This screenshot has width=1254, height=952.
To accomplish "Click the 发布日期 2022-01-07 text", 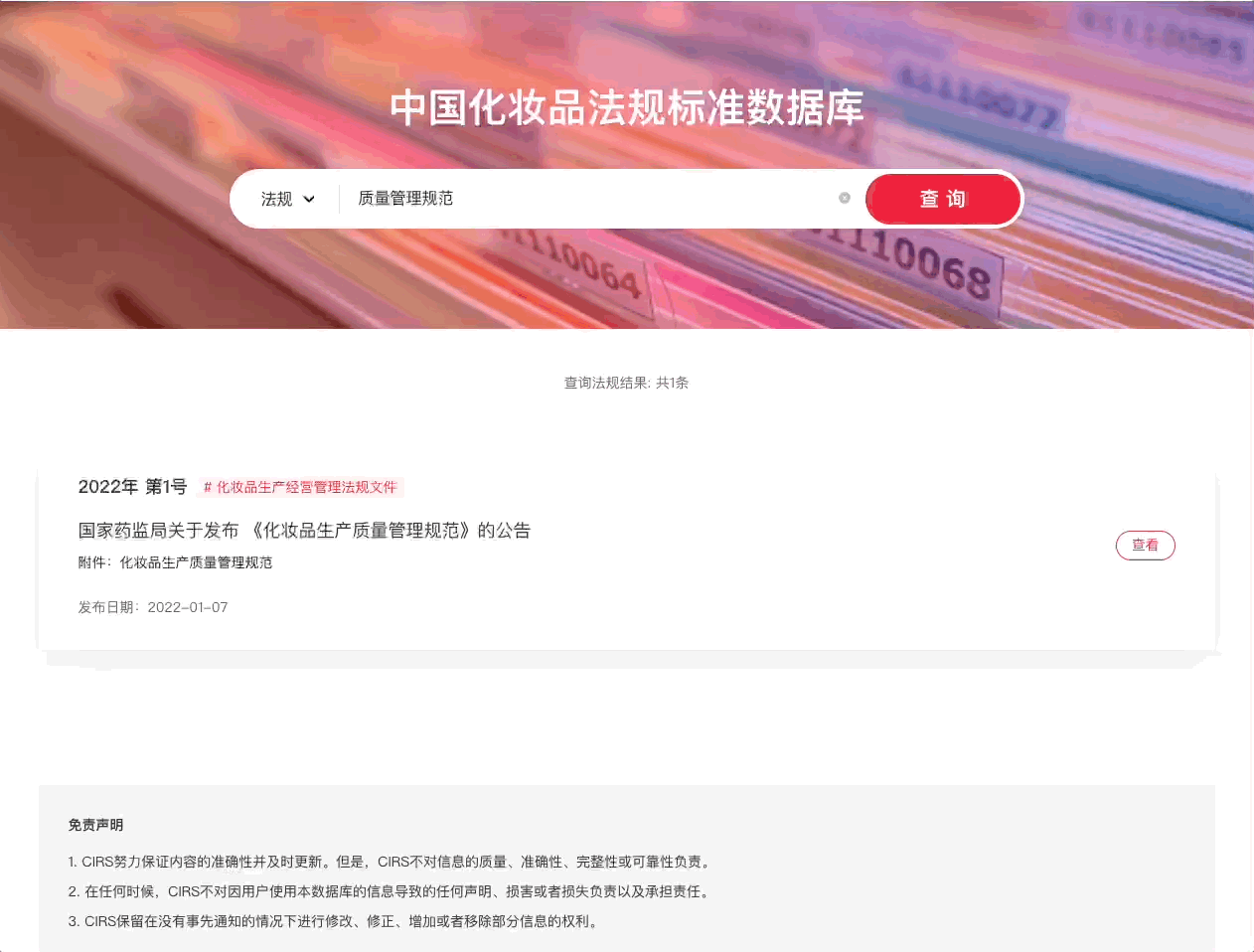I will tap(153, 607).
